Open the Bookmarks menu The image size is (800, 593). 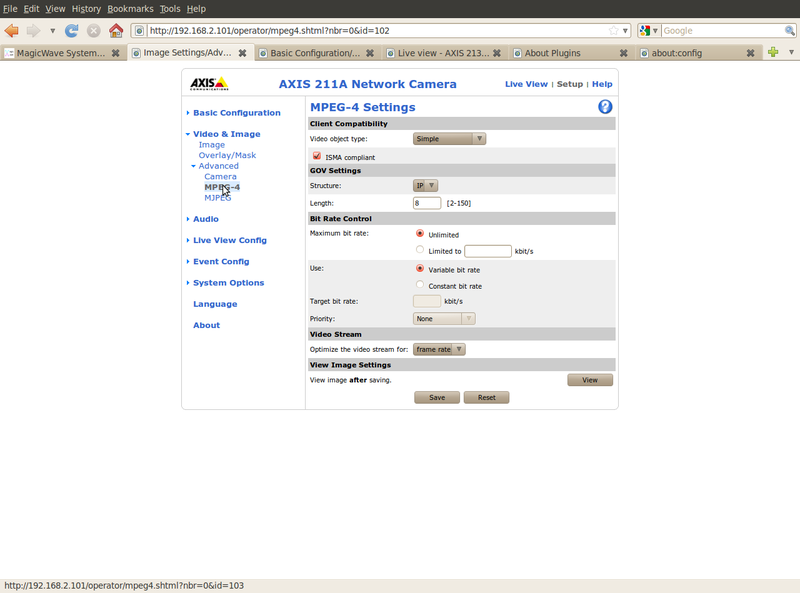(x=130, y=9)
